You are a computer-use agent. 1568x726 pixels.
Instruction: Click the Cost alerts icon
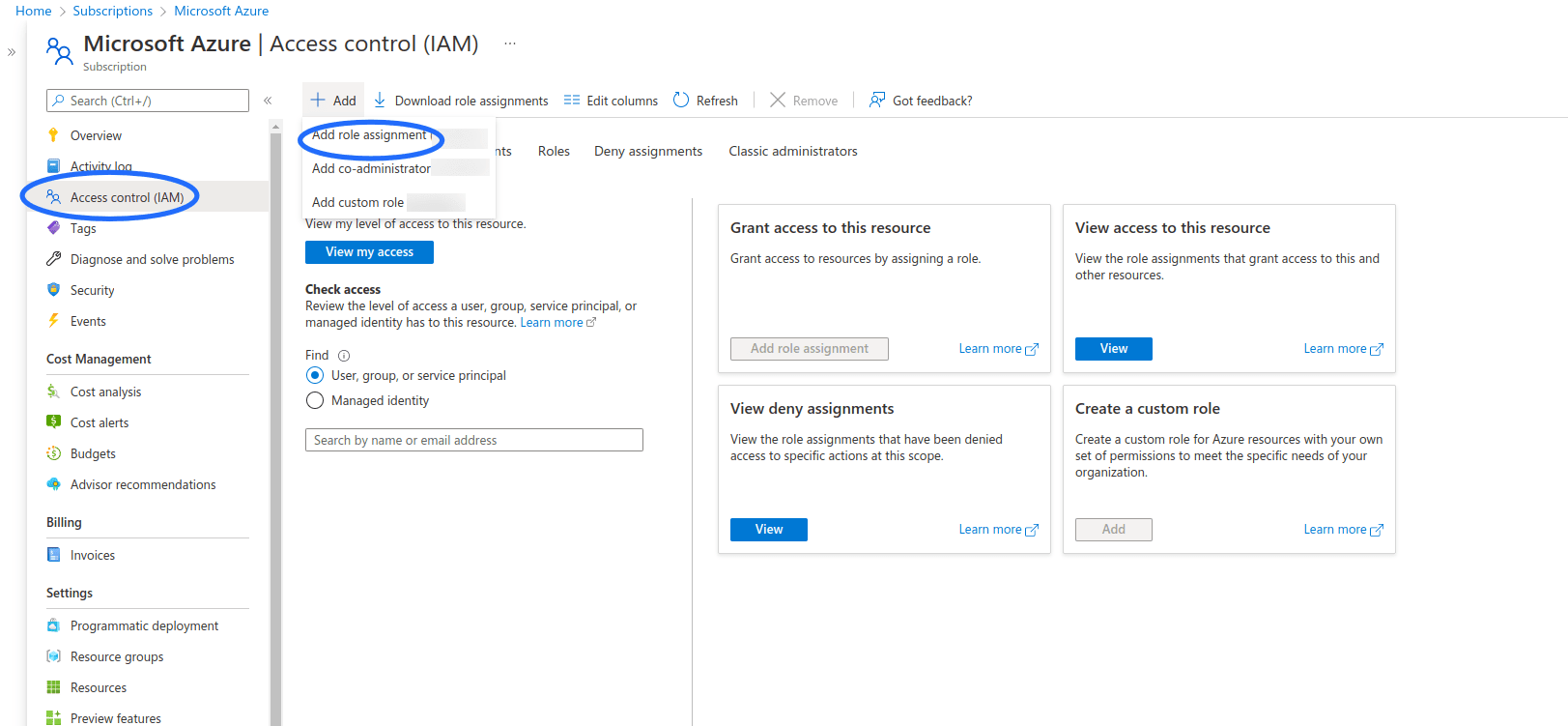(53, 422)
